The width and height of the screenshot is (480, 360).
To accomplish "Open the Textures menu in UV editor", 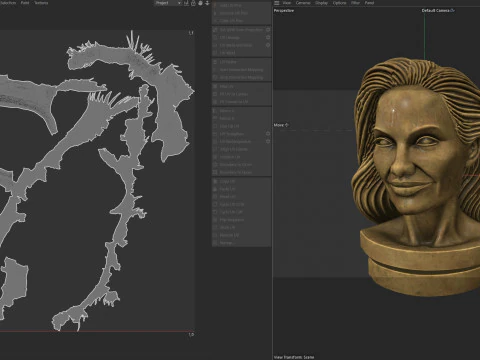I will point(41,3).
